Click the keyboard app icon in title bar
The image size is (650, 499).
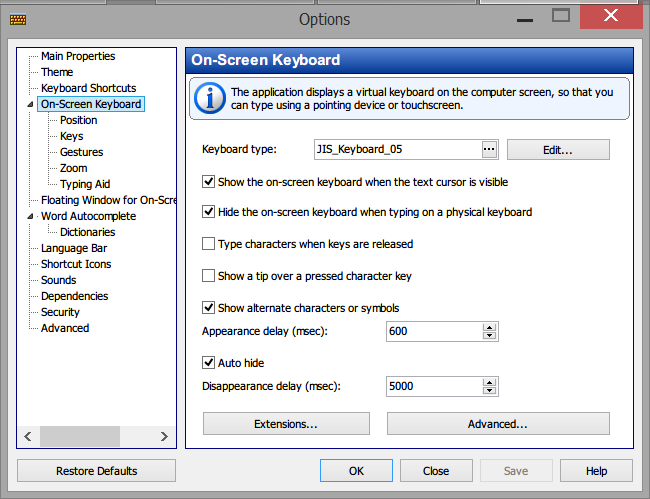coord(18,19)
